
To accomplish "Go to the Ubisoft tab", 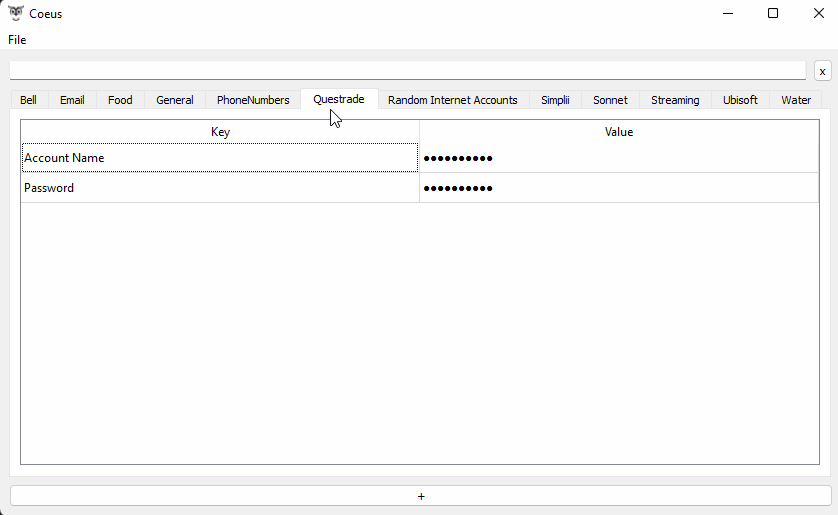I will [x=740, y=100].
